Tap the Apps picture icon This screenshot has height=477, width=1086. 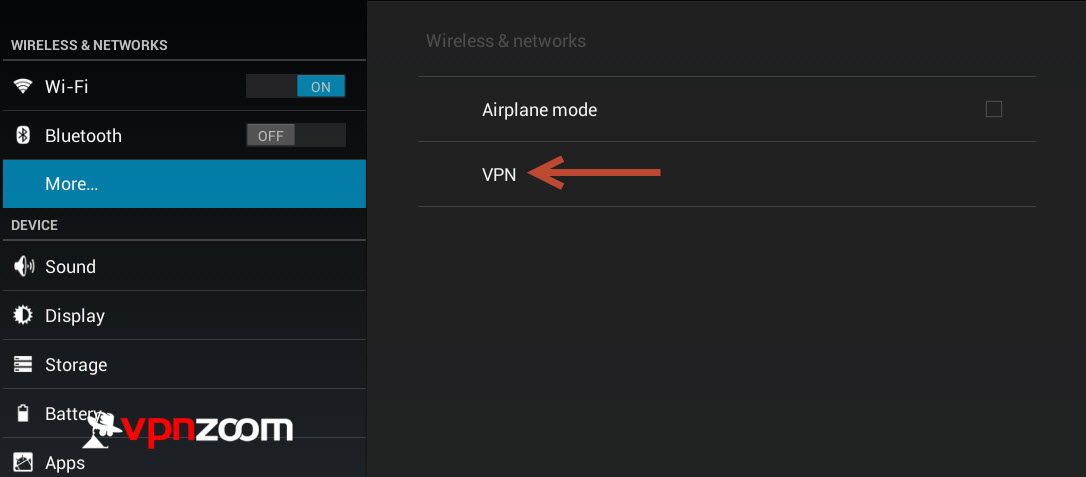[24, 462]
